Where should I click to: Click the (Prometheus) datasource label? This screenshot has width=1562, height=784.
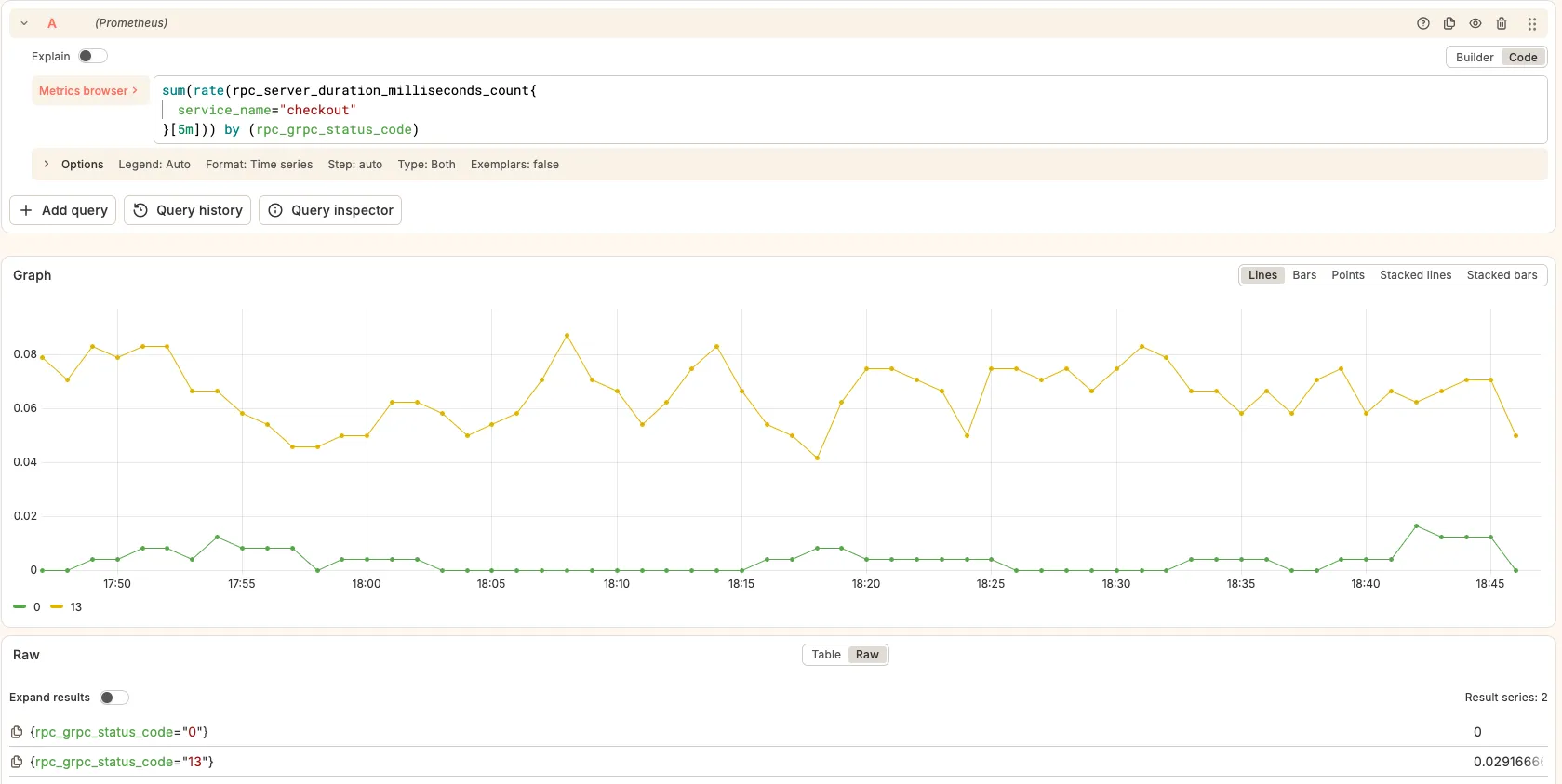point(131,23)
